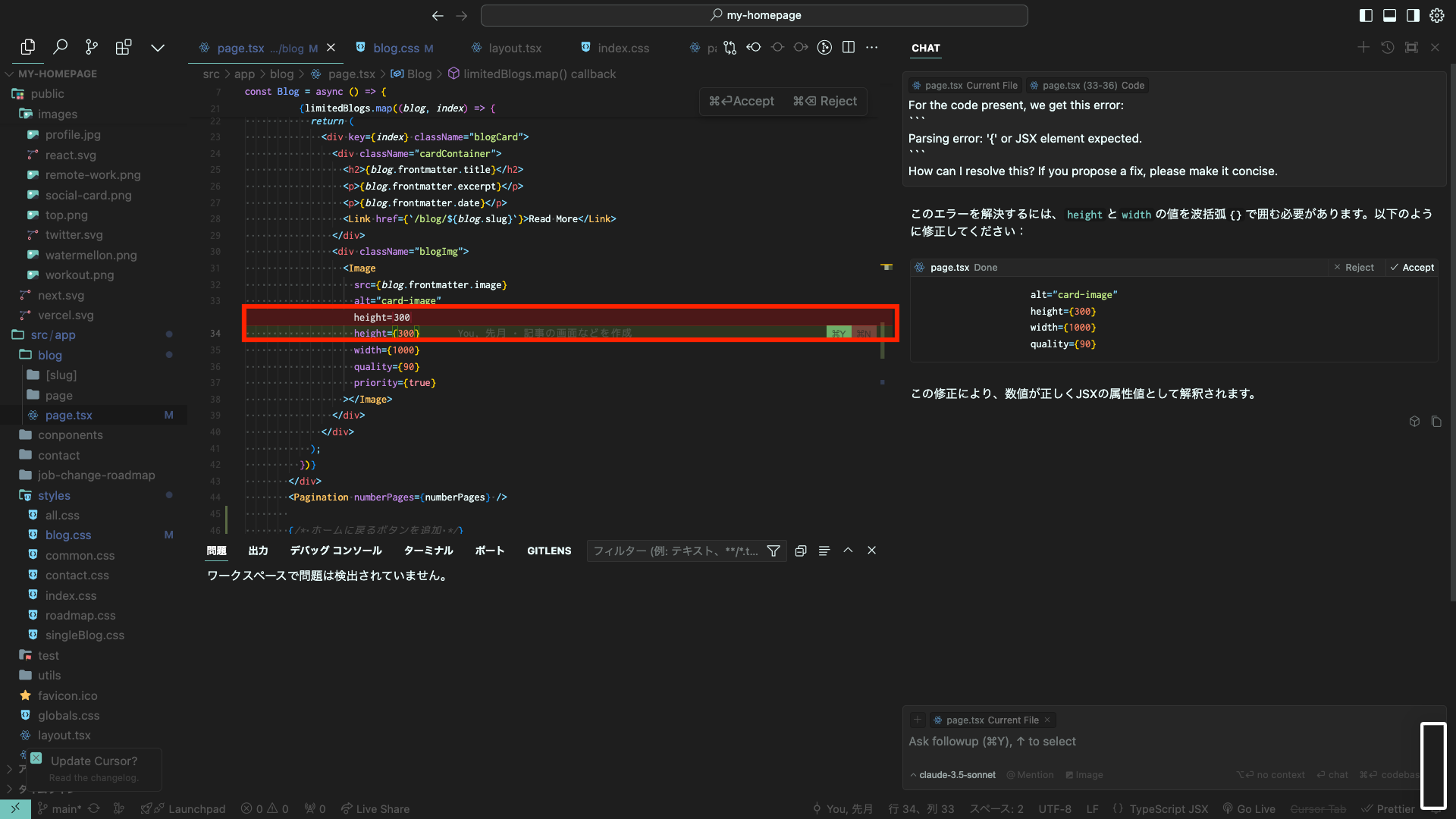This screenshot has width=1456, height=819.
Task: Dismiss the Update Cursor notification
Action: tap(36, 758)
